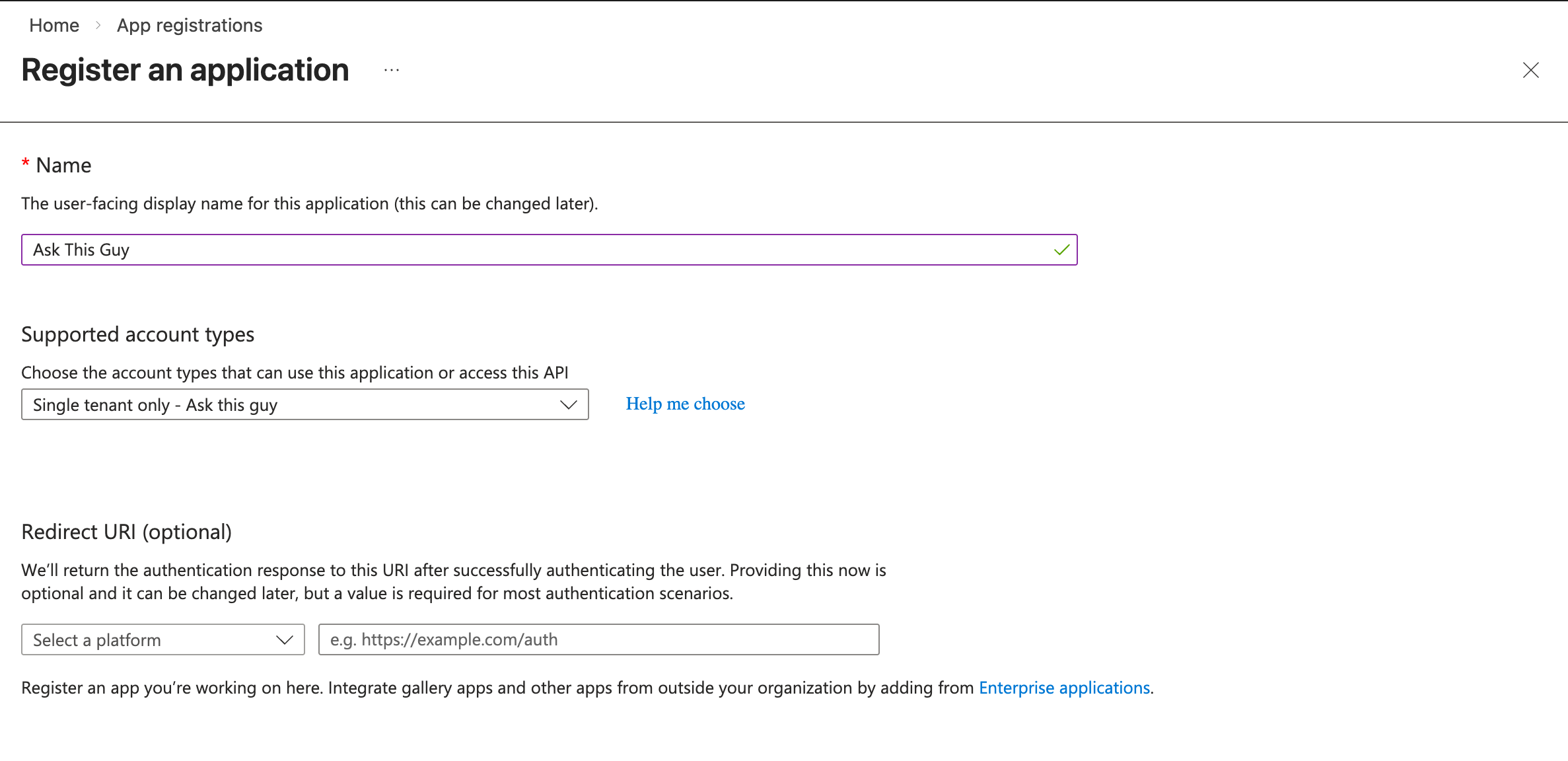Click the Redirect URI (optional) heading
This screenshot has width=1568, height=761.
pyautogui.click(x=127, y=532)
